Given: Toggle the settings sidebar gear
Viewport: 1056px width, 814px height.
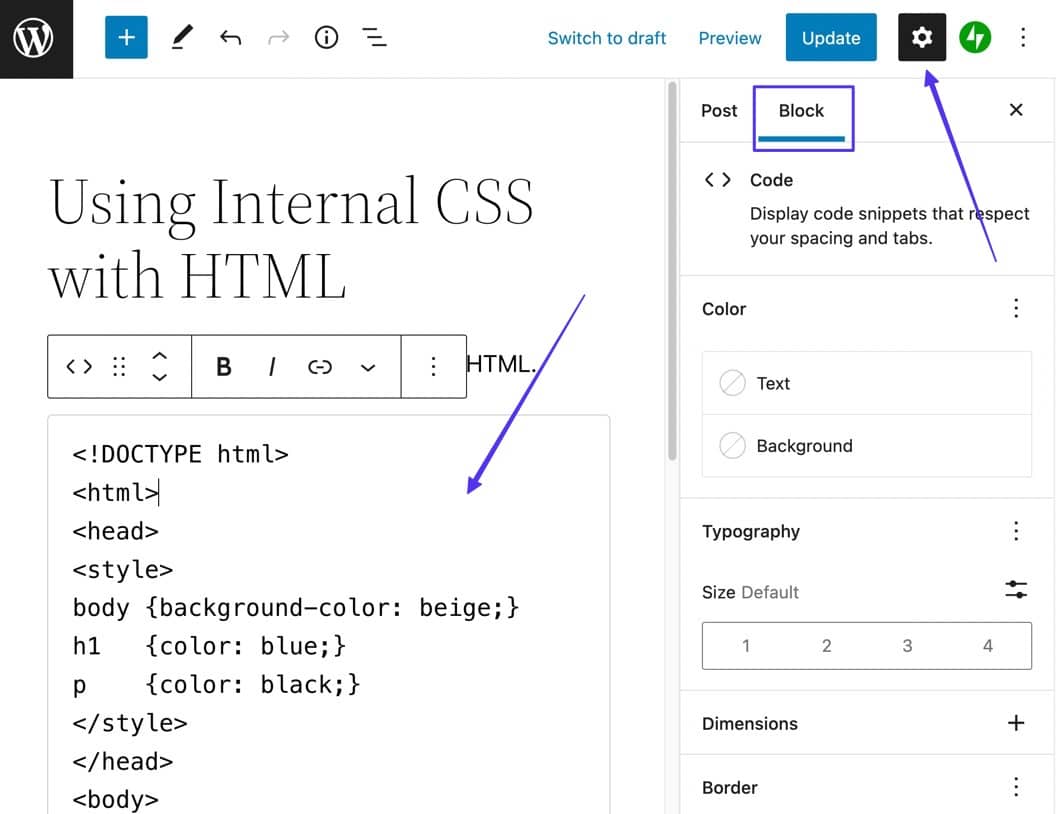Looking at the screenshot, I should coord(921,37).
